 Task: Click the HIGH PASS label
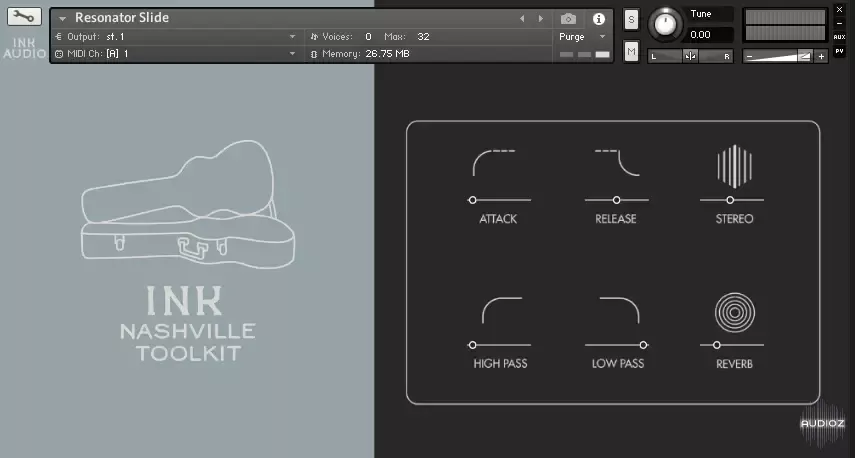pos(501,364)
